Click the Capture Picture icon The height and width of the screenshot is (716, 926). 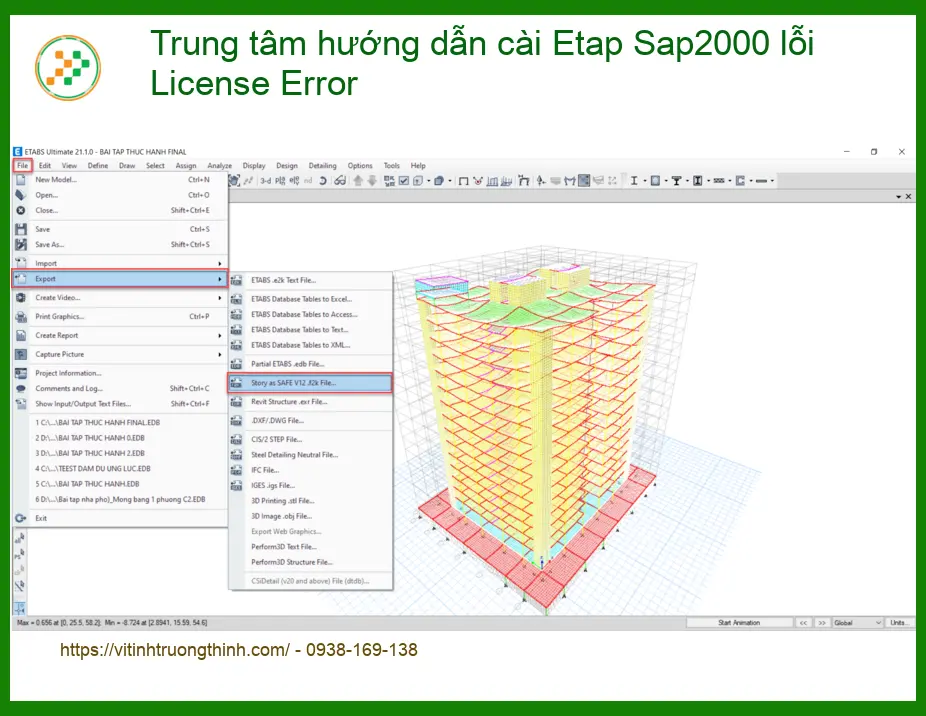click(21, 354)
